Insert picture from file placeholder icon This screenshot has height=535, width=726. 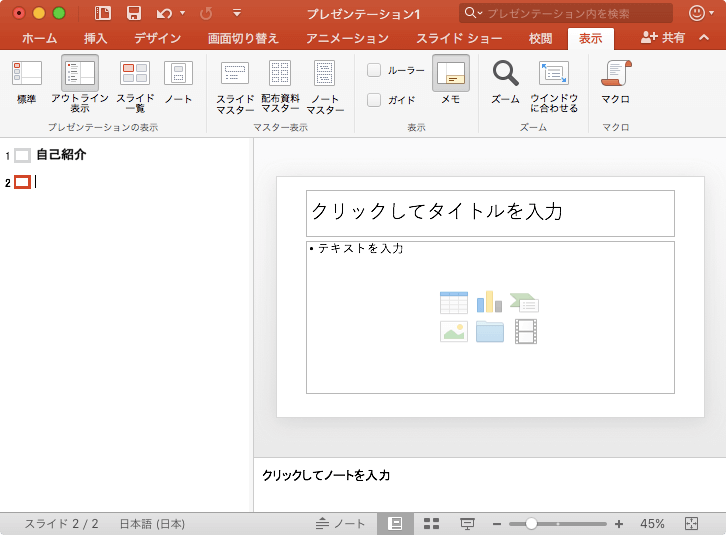tap(454, 332)
